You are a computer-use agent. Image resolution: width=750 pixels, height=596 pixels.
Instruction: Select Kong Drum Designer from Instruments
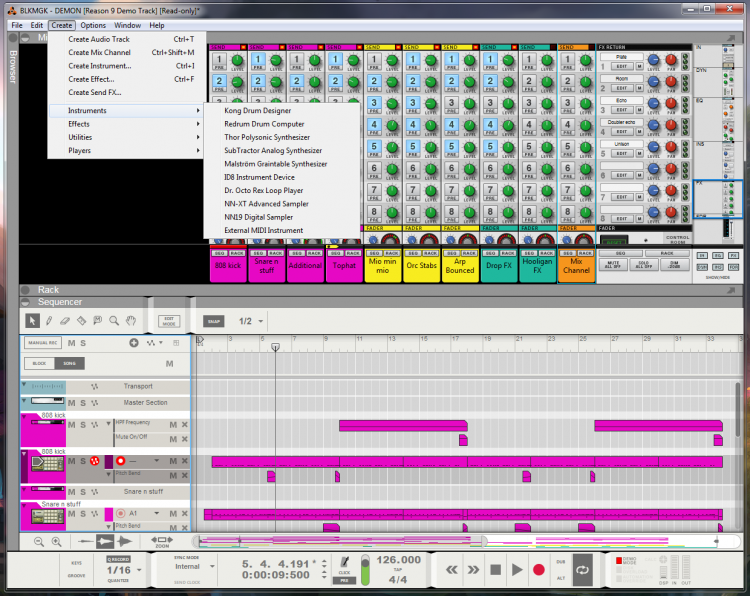click(x=282, y=110)
